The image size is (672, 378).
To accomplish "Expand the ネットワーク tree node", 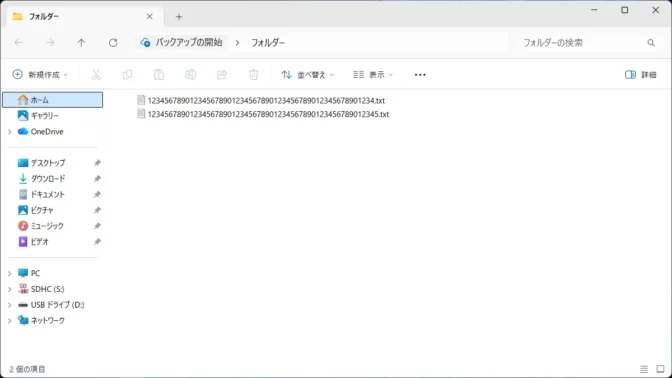I will tap(10, 321).
